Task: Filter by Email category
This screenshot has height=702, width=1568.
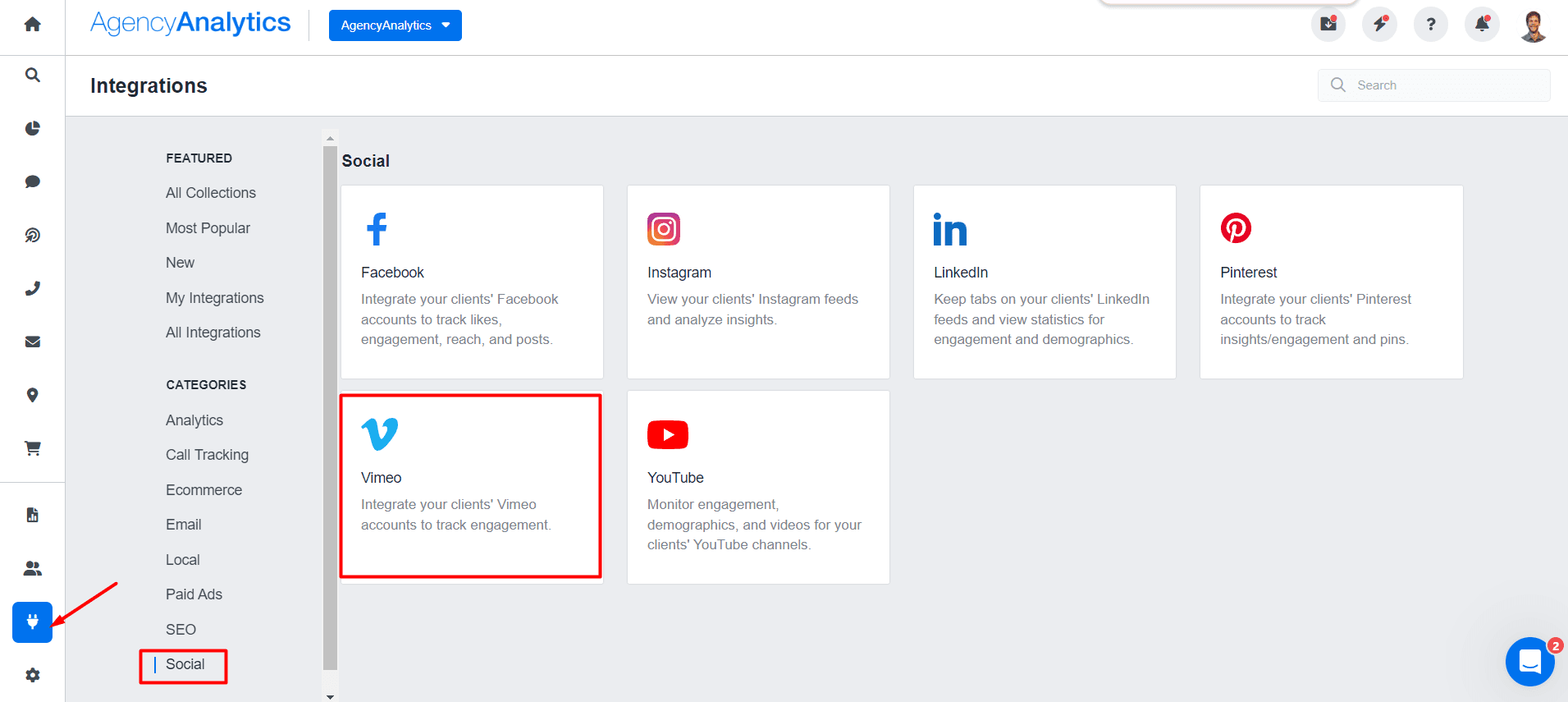Action: tap(183, 525)
